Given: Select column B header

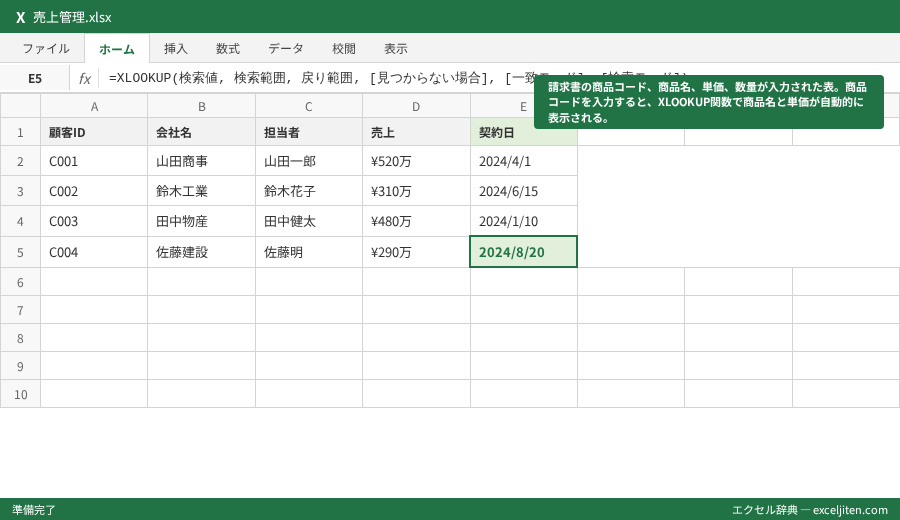Looking at the screenshot, I should pyautogui.click(x=201, y=106).
